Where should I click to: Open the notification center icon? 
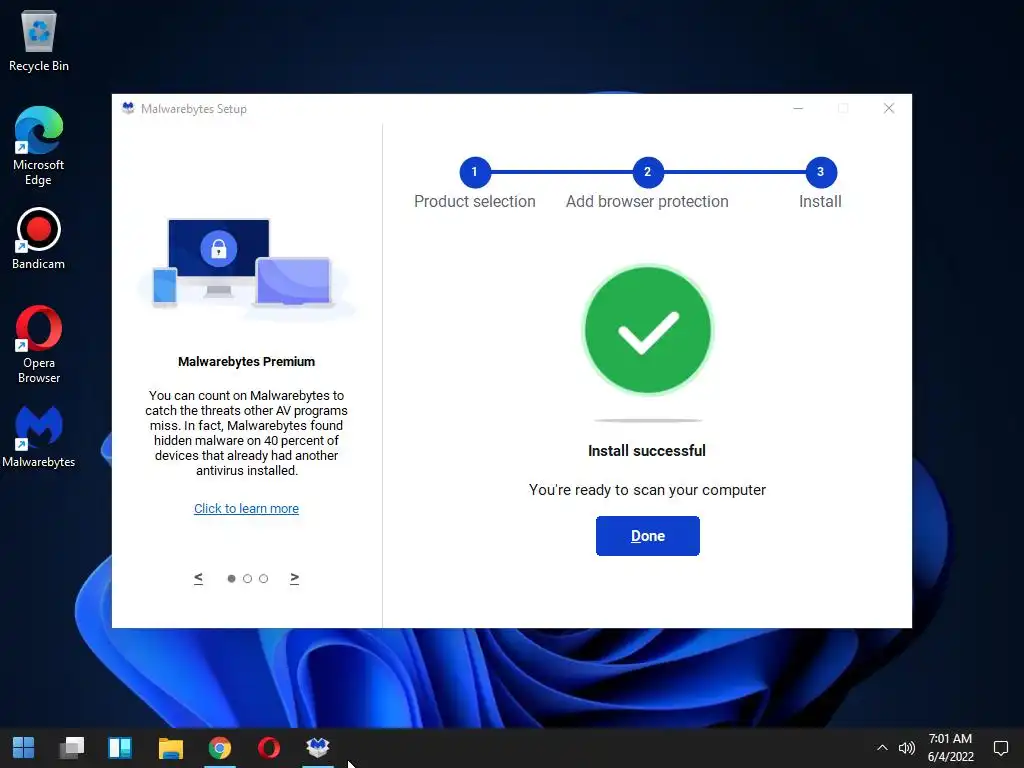click(x=1000, y=748)
